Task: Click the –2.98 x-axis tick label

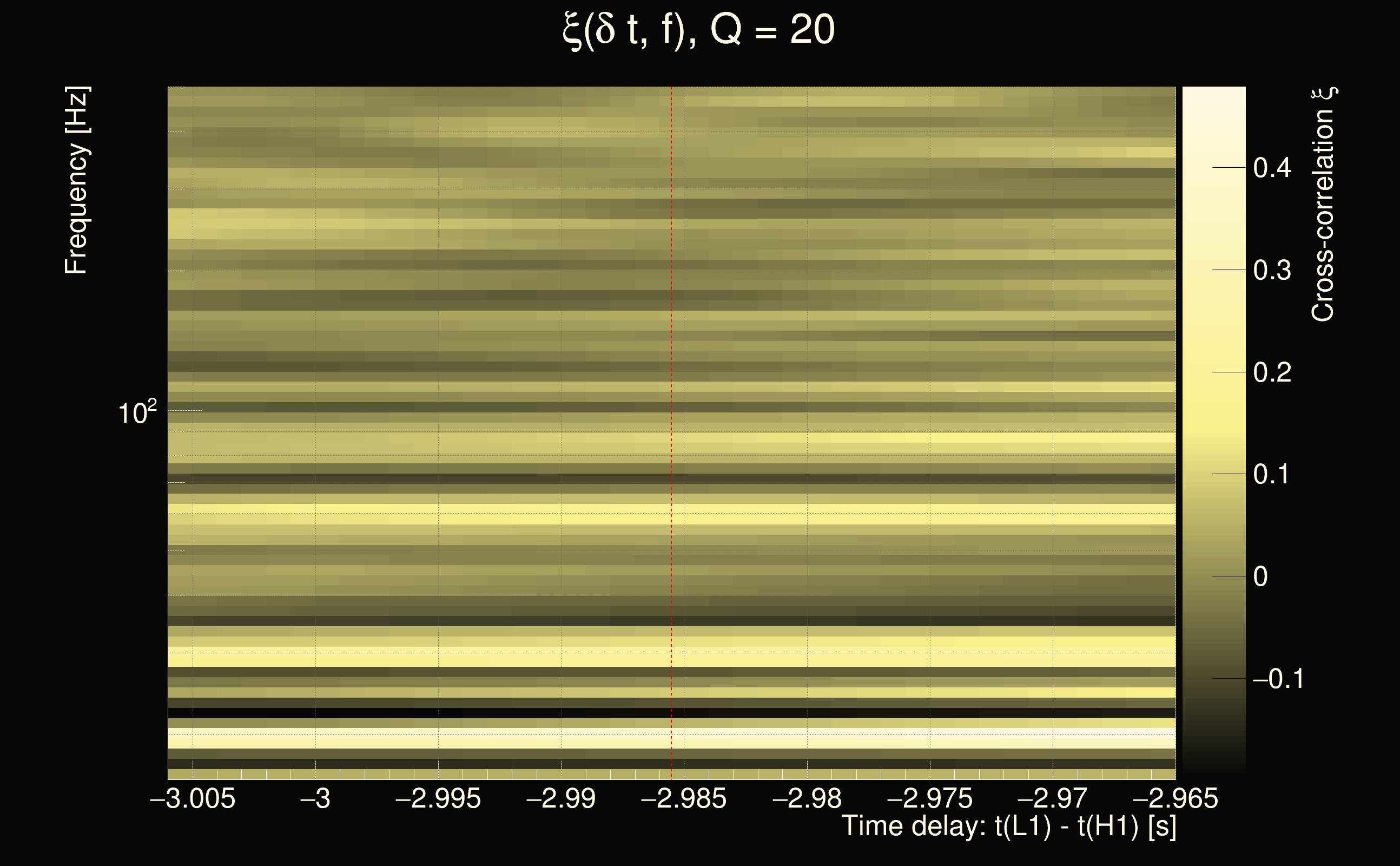Action: coord(807,798)
